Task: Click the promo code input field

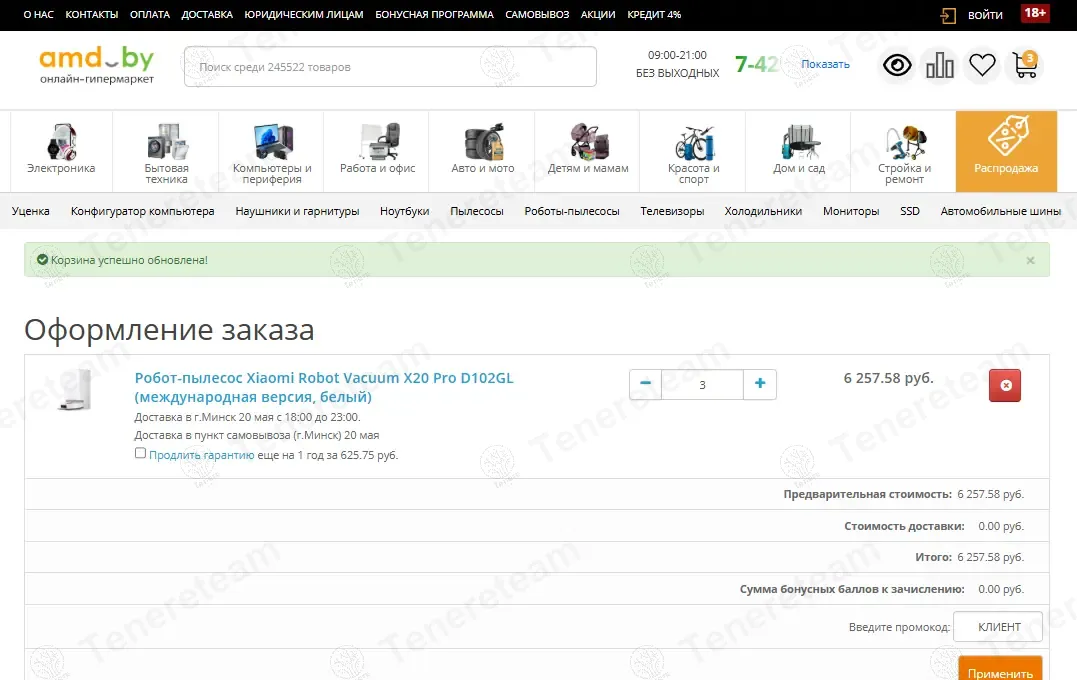Action: (997, 627)
